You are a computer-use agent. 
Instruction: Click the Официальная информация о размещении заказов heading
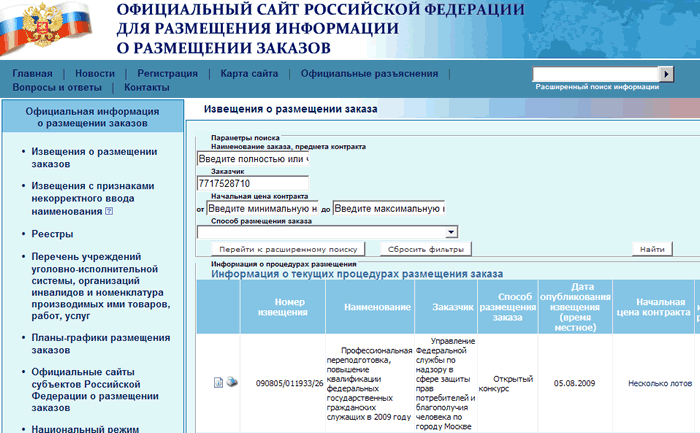[92, 117]
